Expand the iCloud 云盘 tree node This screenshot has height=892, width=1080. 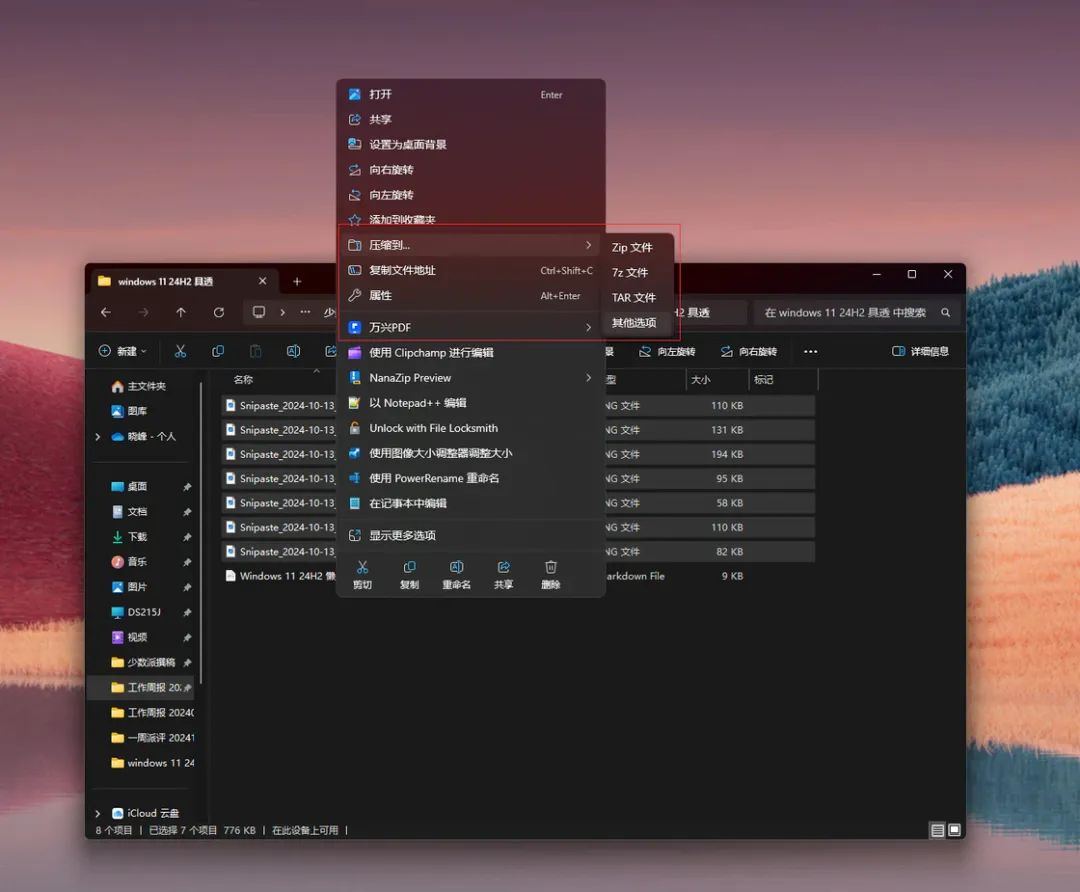click(98, 813)
